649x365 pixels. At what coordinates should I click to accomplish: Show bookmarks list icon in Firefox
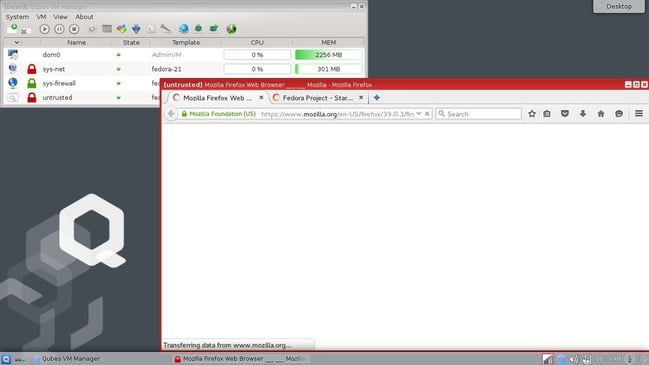tap(547, 113)
